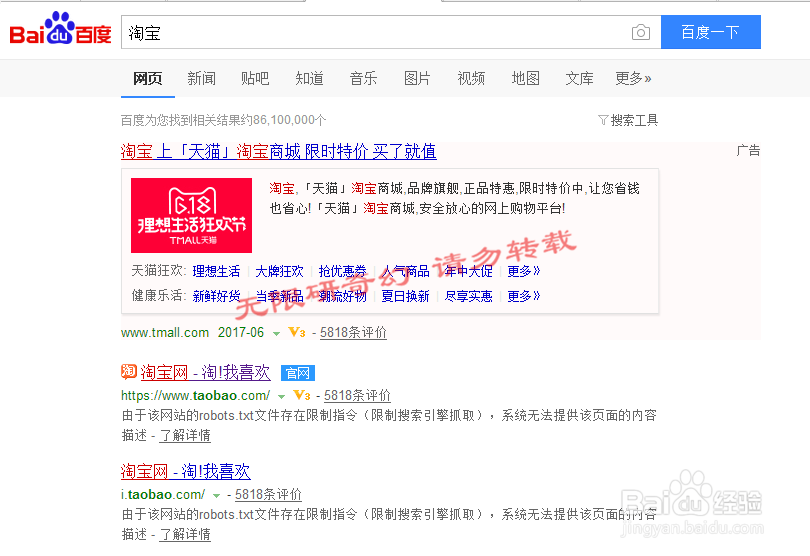Open the 夏日换新 link

tap(406, 296)
